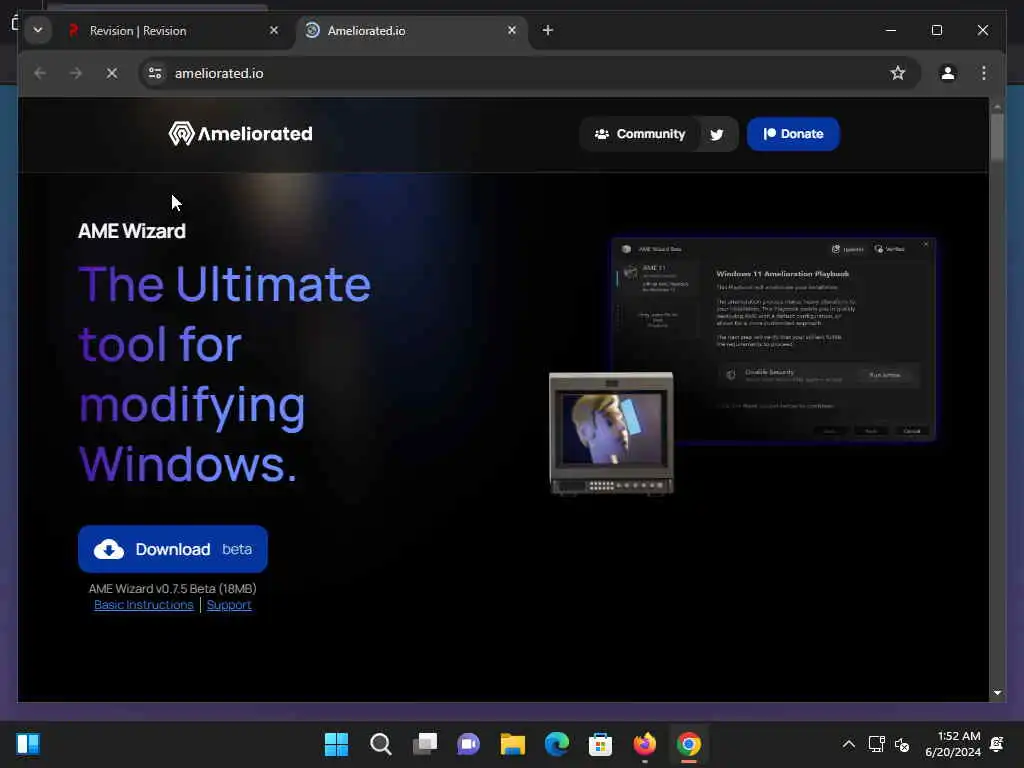The image size is (1024, 768).
Task: Open a new browser tab
Action: coord(548,31)
